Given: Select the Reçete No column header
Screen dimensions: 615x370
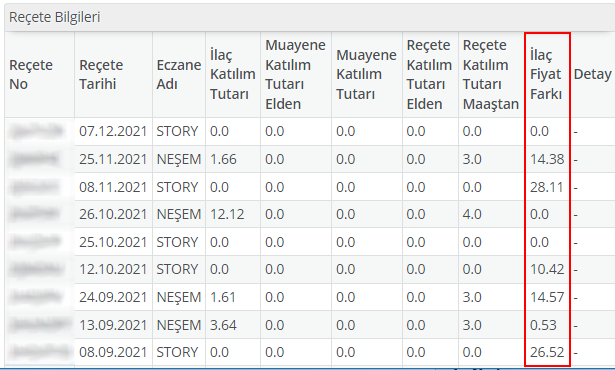Looking at the screenshot, I should pyautogui.click(x=31, y=75).
